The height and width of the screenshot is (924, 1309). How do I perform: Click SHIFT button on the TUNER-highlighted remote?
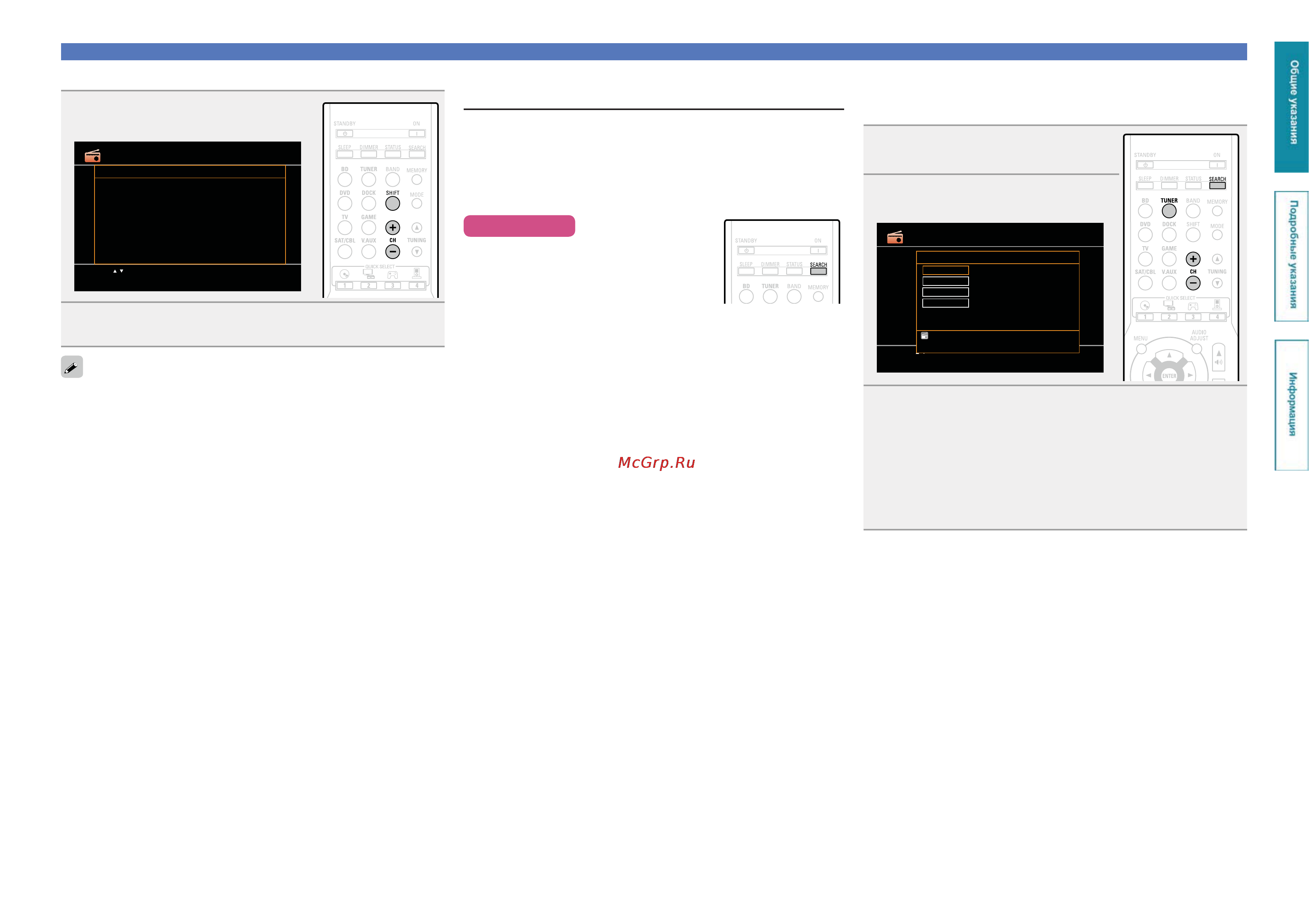pyautogui.click(x=1193, y=235)
